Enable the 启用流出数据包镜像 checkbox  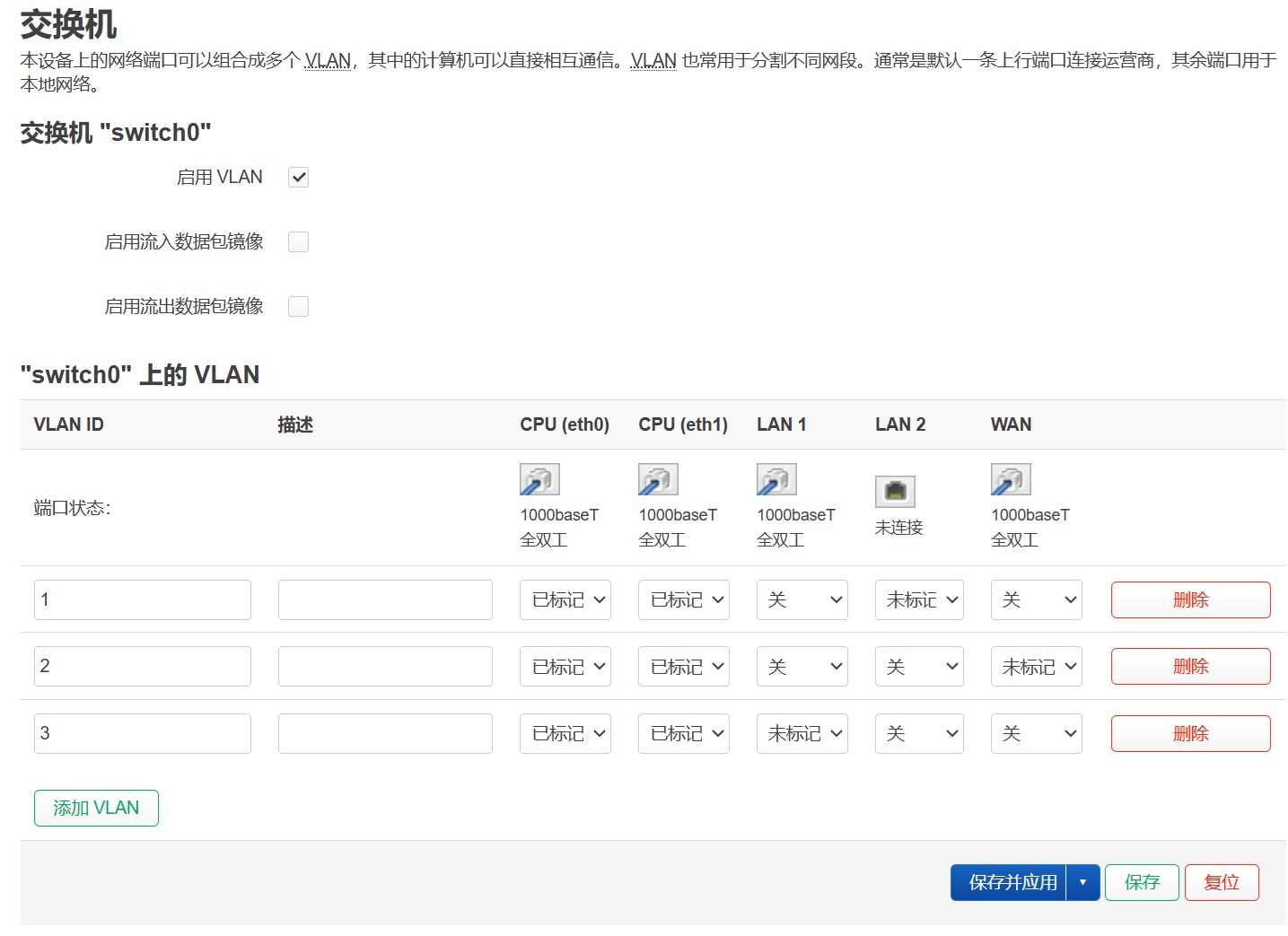(298, 307)
